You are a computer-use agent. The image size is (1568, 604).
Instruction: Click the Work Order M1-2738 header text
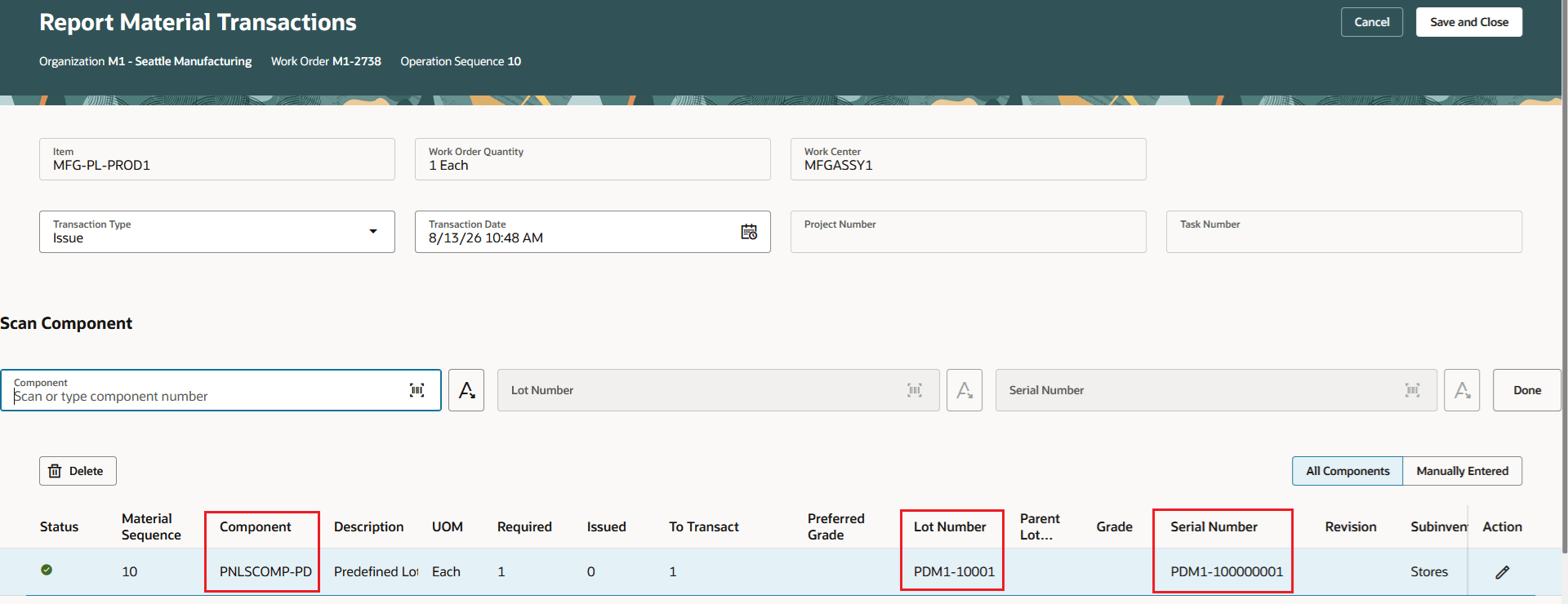point(326,61)
